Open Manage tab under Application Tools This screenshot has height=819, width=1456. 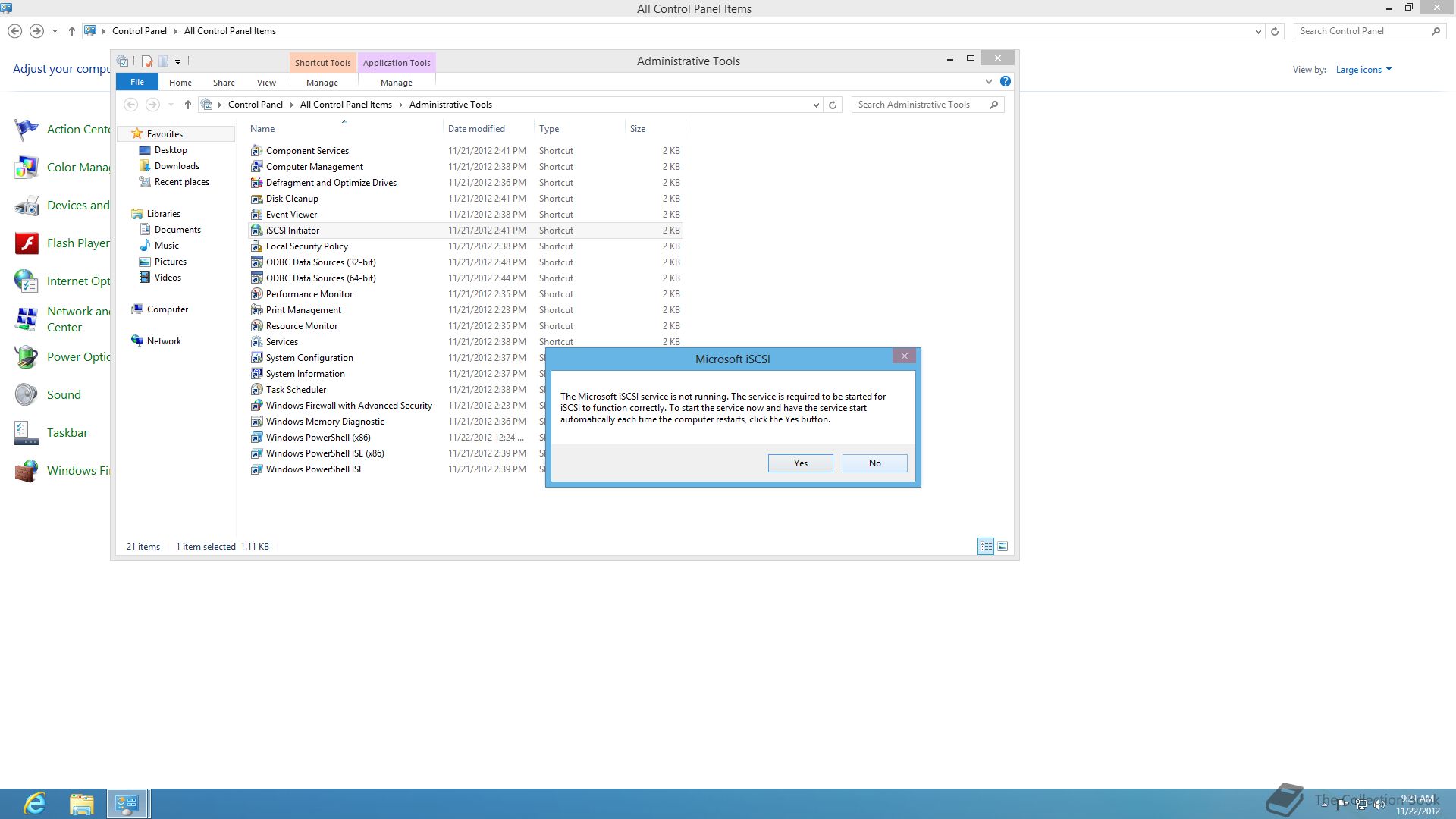click(397, 83)
